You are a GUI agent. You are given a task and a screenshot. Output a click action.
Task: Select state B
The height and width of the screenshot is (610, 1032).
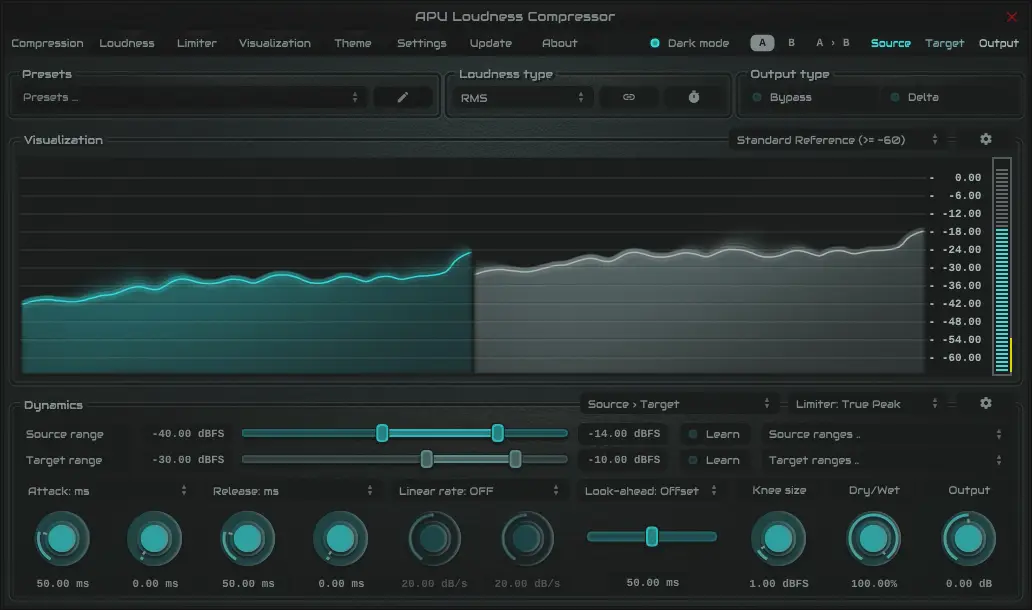791,43
